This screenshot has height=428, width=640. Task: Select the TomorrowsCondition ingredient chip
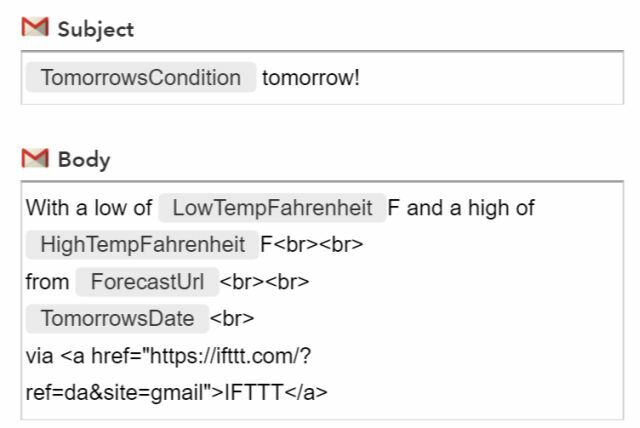point(141,77)
